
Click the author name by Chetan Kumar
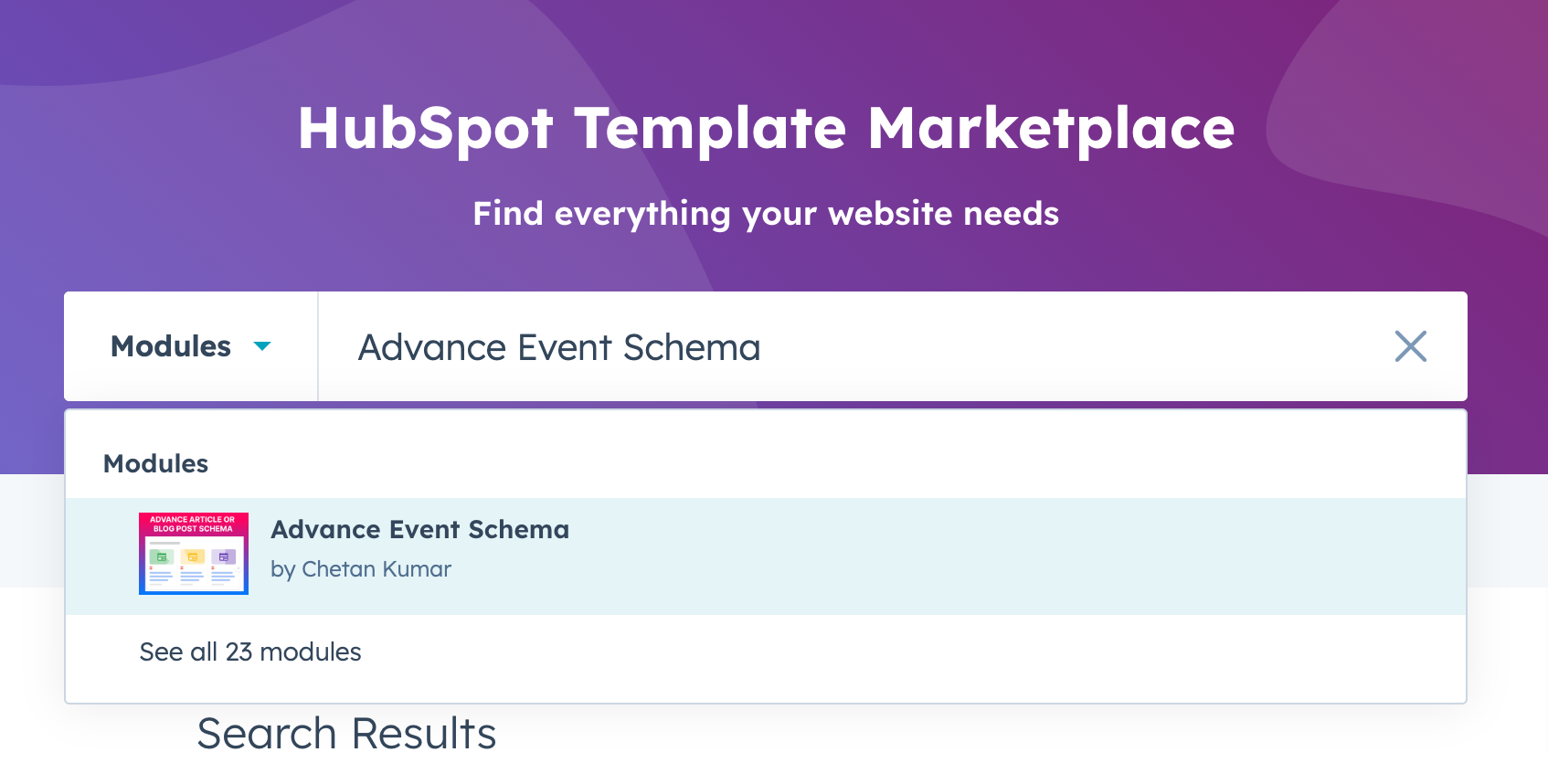361,569
